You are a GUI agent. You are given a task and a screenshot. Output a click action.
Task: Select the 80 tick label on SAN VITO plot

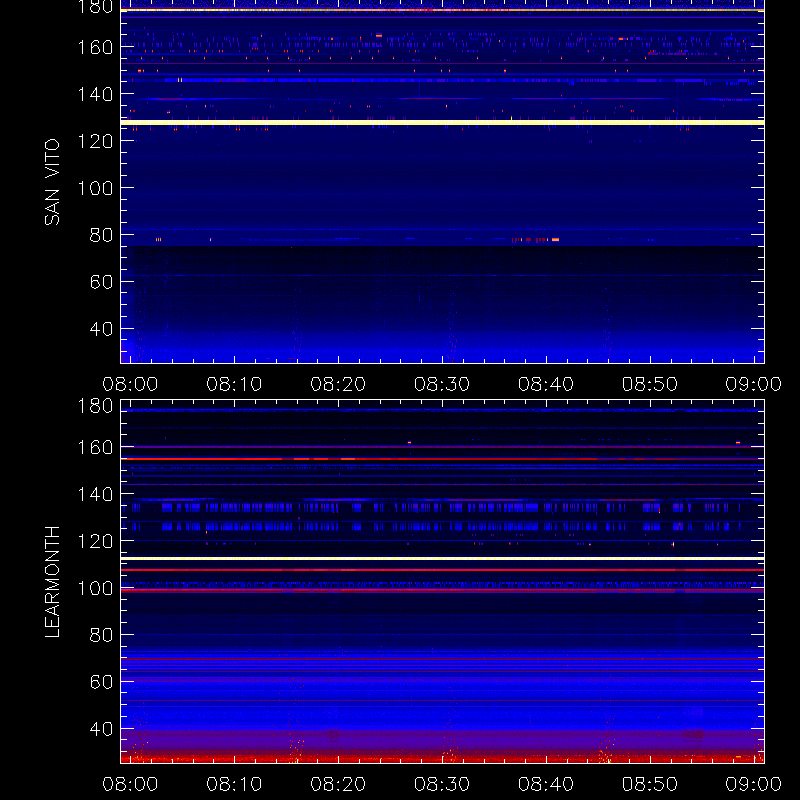point(101,235)
